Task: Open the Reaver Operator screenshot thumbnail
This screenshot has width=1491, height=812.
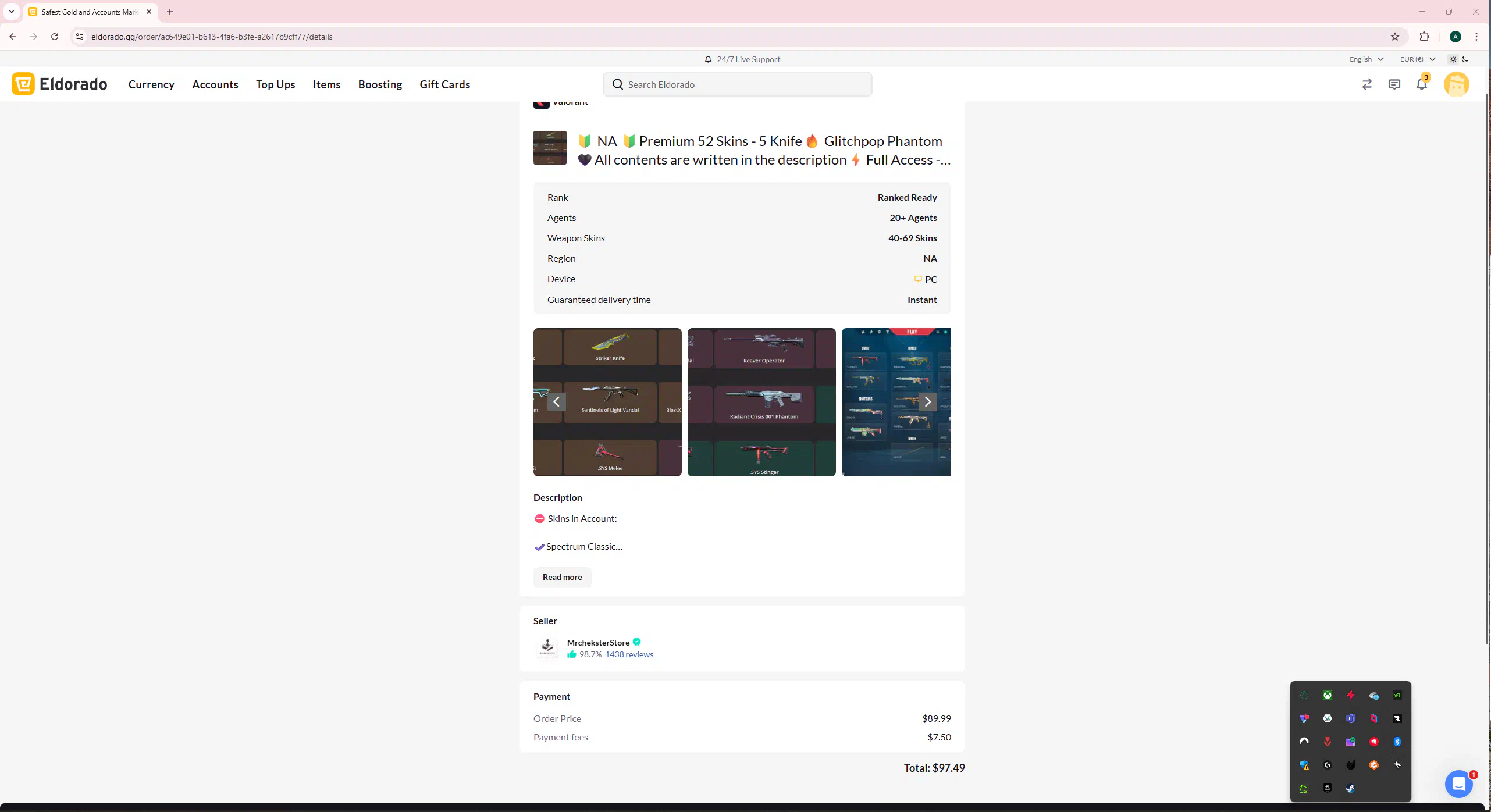Action: coord(761,402)
